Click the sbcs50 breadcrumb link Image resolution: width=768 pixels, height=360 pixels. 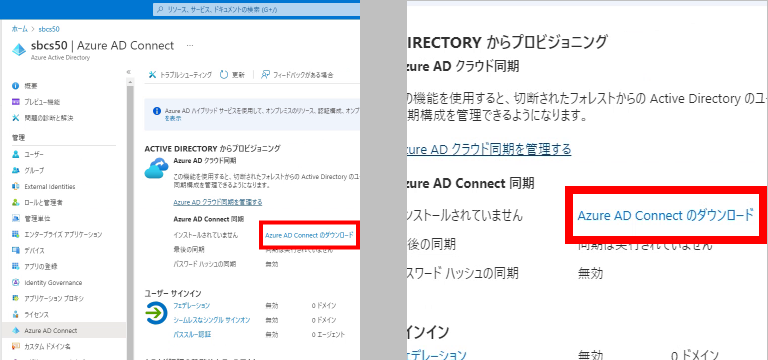point(48,29)
